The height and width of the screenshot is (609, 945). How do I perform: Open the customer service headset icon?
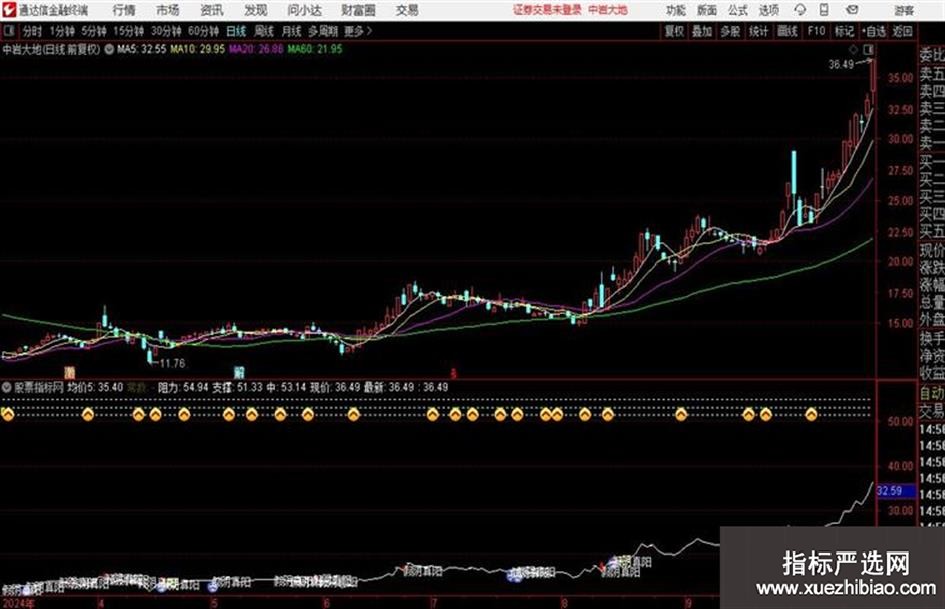click(800, 10)
